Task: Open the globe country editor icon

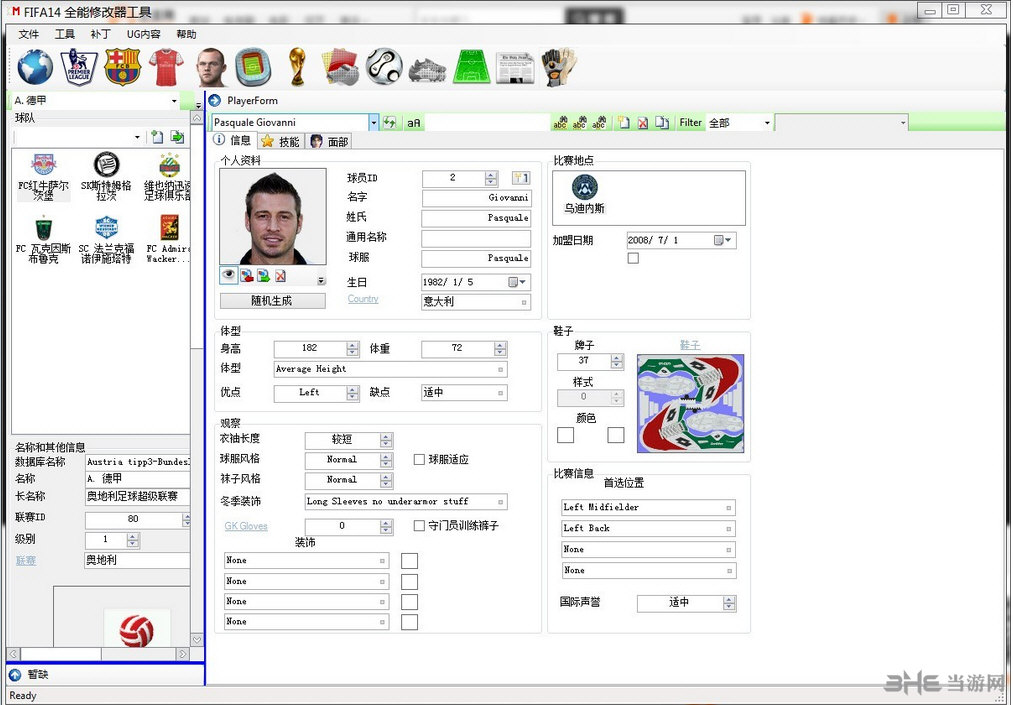Action: coord(35,67)
